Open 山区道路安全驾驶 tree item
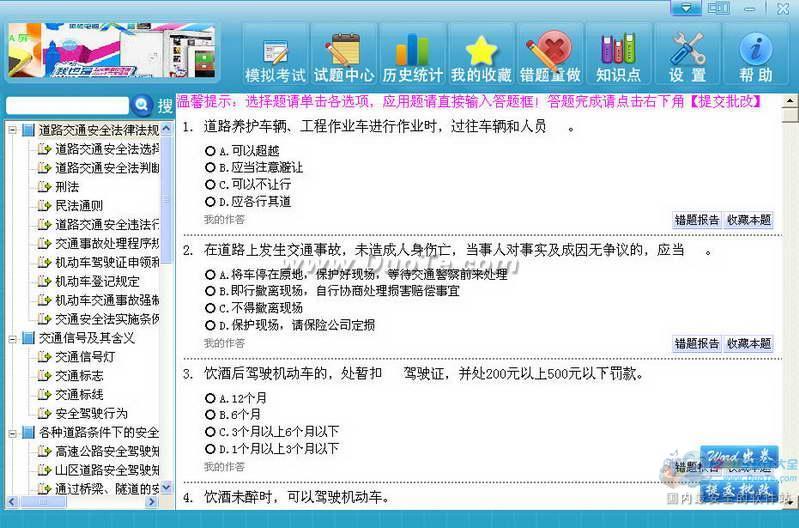 point(107,470)
